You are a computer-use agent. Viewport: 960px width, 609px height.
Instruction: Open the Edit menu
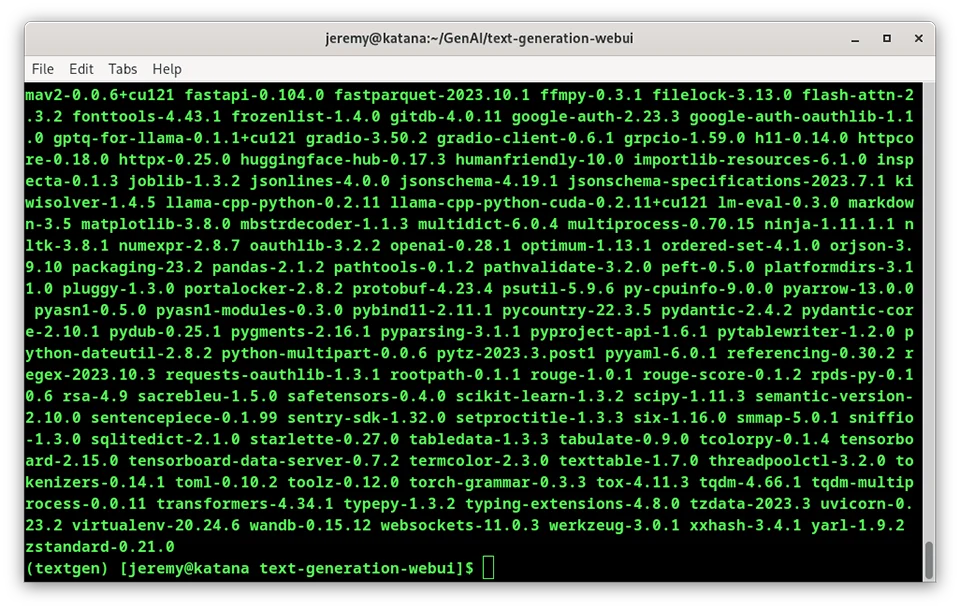(81, 69)
